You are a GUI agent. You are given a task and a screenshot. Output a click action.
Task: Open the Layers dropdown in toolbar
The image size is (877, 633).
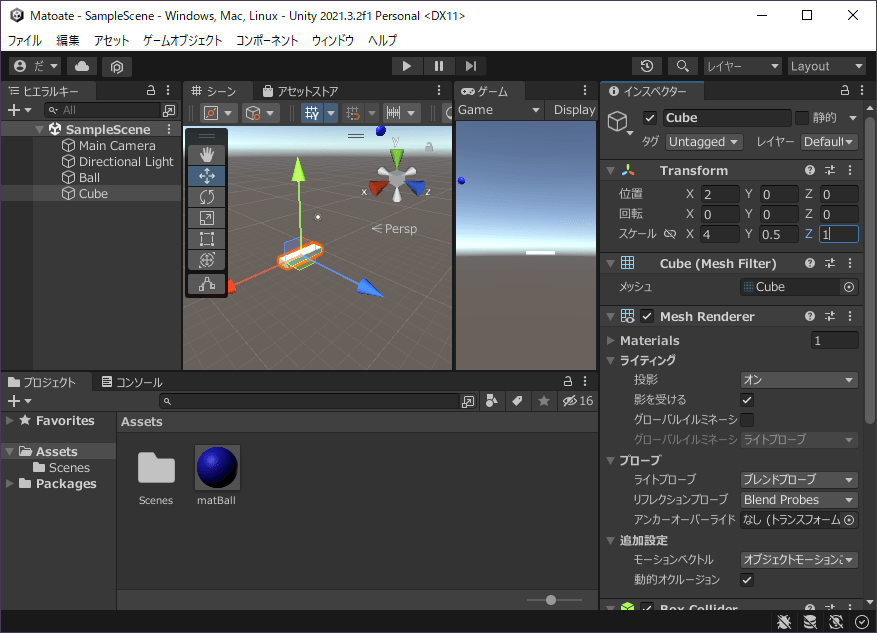click(x=743, y=66)
